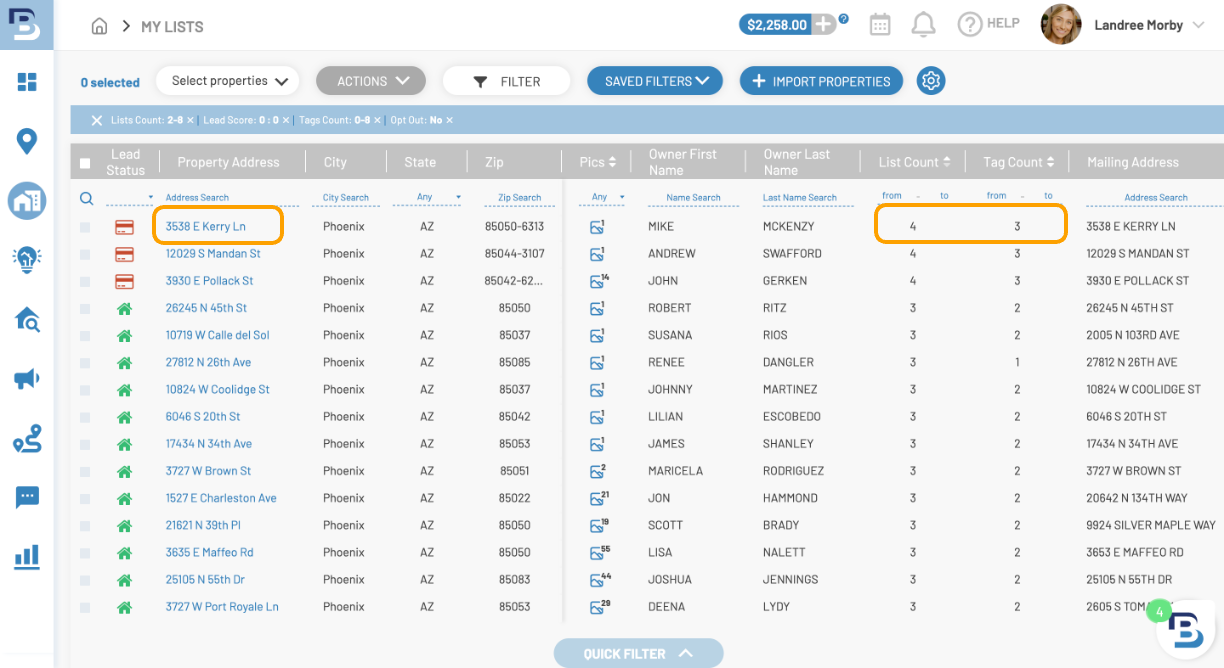The height and width of the screenshot is (668, 1224).
Task: Open pictures icon for Lisa Nalett row
Action: [598, 552]
